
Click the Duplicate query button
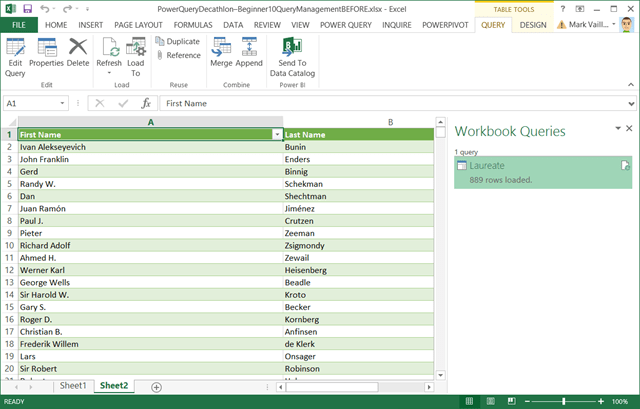(x=177, y=41)
